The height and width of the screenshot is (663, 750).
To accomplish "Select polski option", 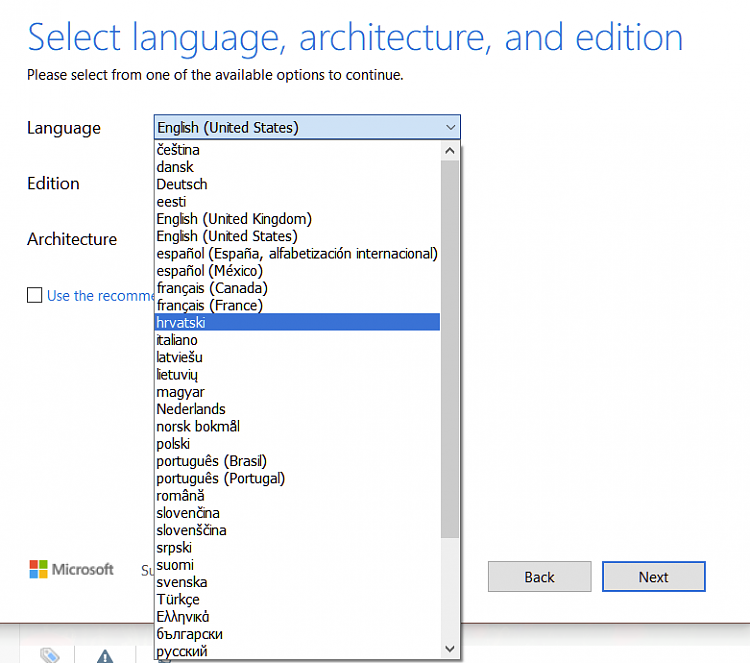I will point(298,443).
